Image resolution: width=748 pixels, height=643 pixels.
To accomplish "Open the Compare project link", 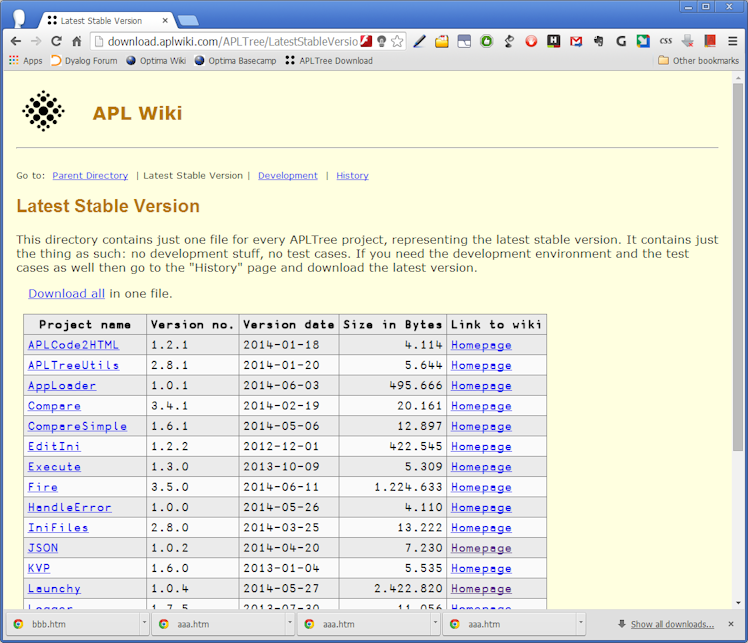I will pyautogui.click(x=54, y=406).
